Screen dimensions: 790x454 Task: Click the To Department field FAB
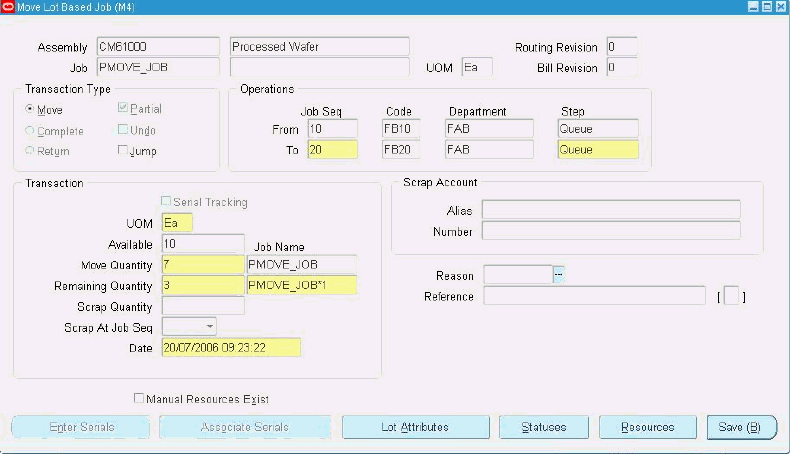coord(489,150)
